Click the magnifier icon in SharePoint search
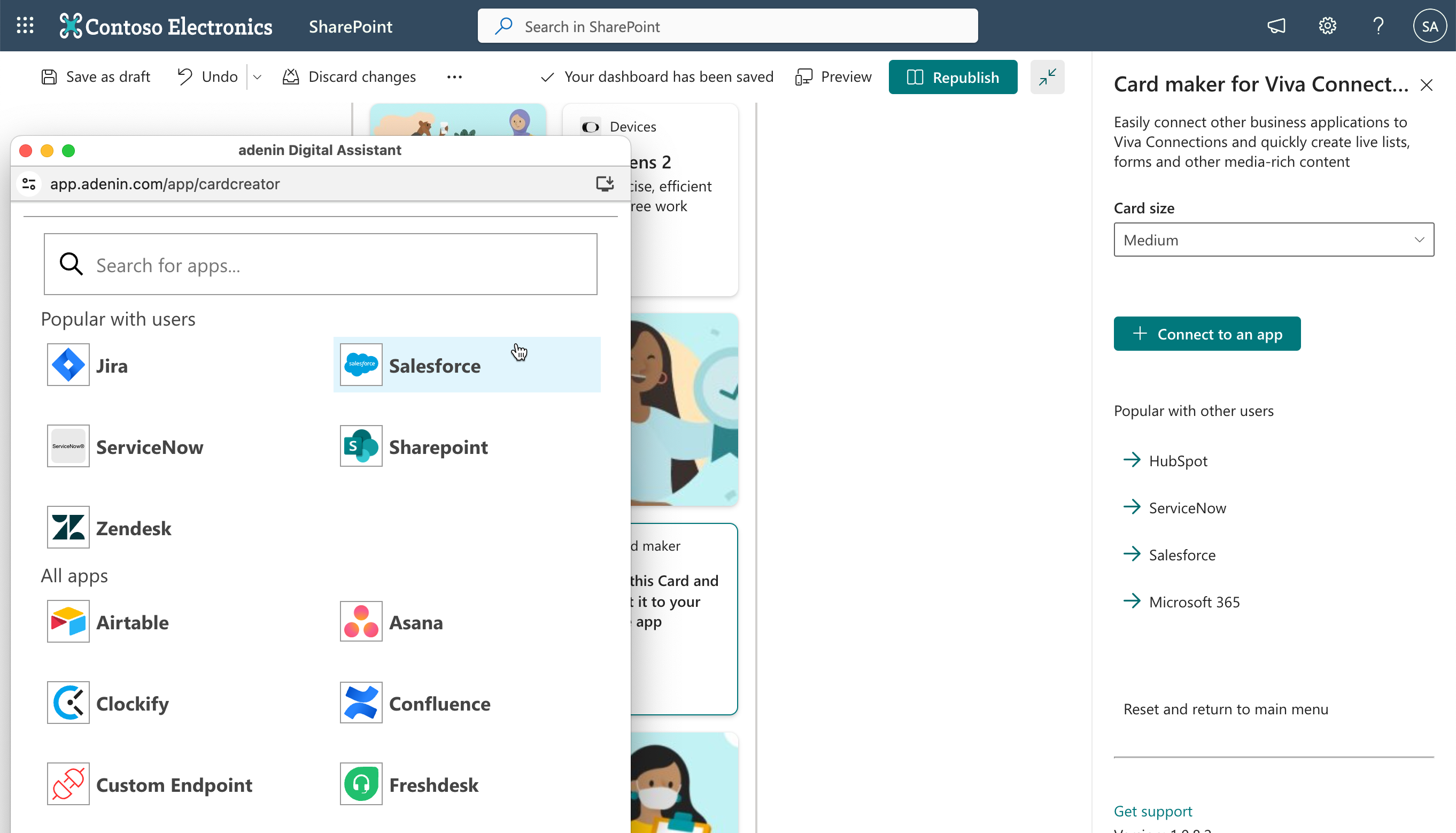The image size is (1456, 833). [x=504, y=26]
